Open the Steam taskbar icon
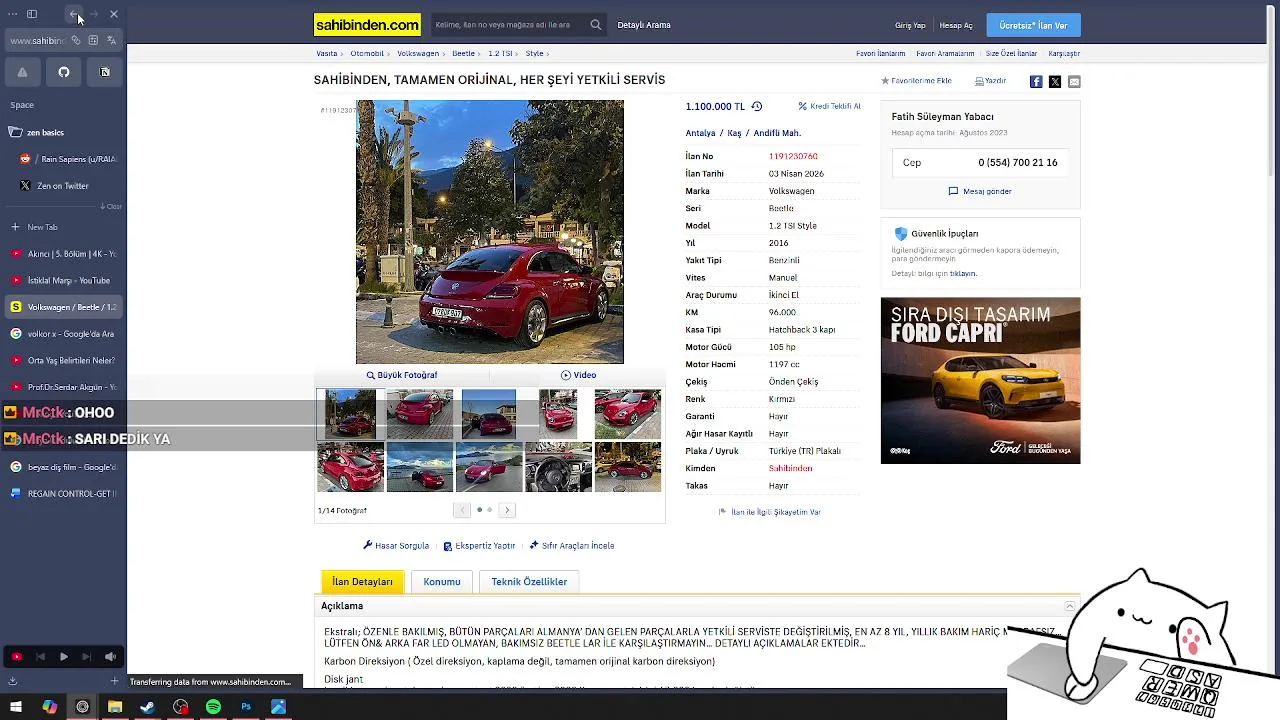 click(x=147, y=707)
